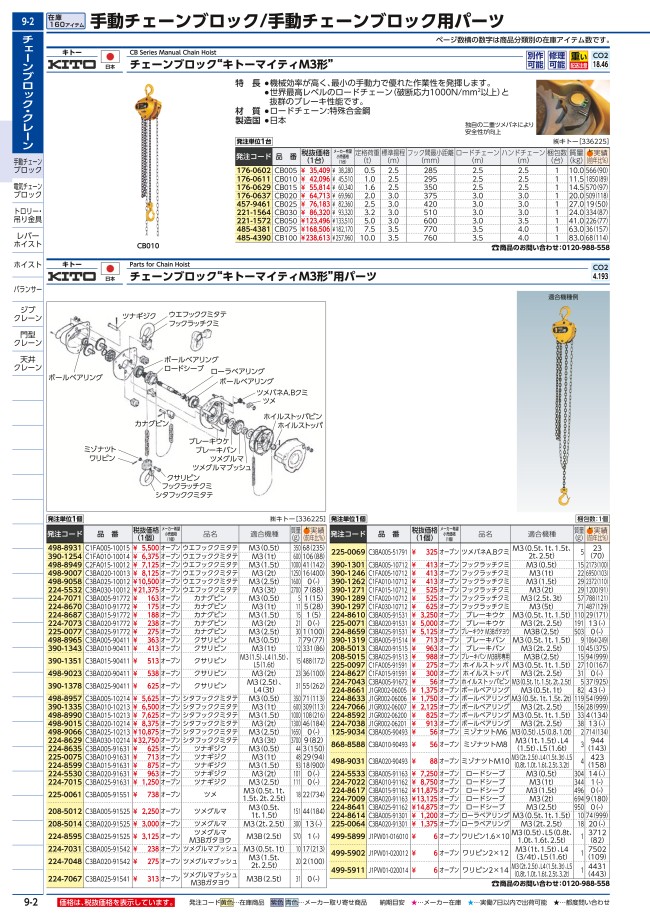Click the ロードシーブ label in the exploded diagram
Image resolution: width=650 pixels, height=919 pixels.
183,368
